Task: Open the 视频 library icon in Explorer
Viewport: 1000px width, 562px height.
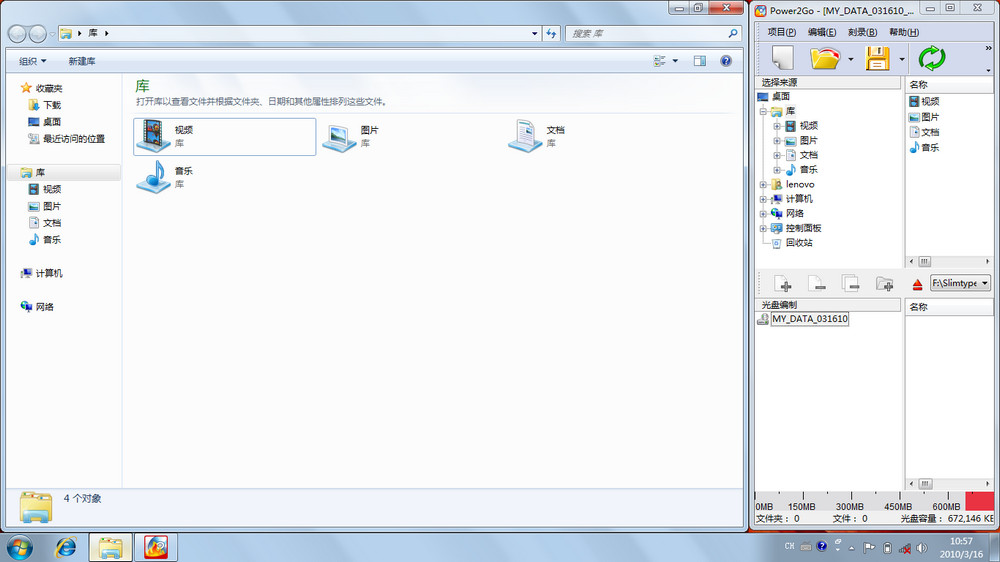Action: tap(153, 136)
